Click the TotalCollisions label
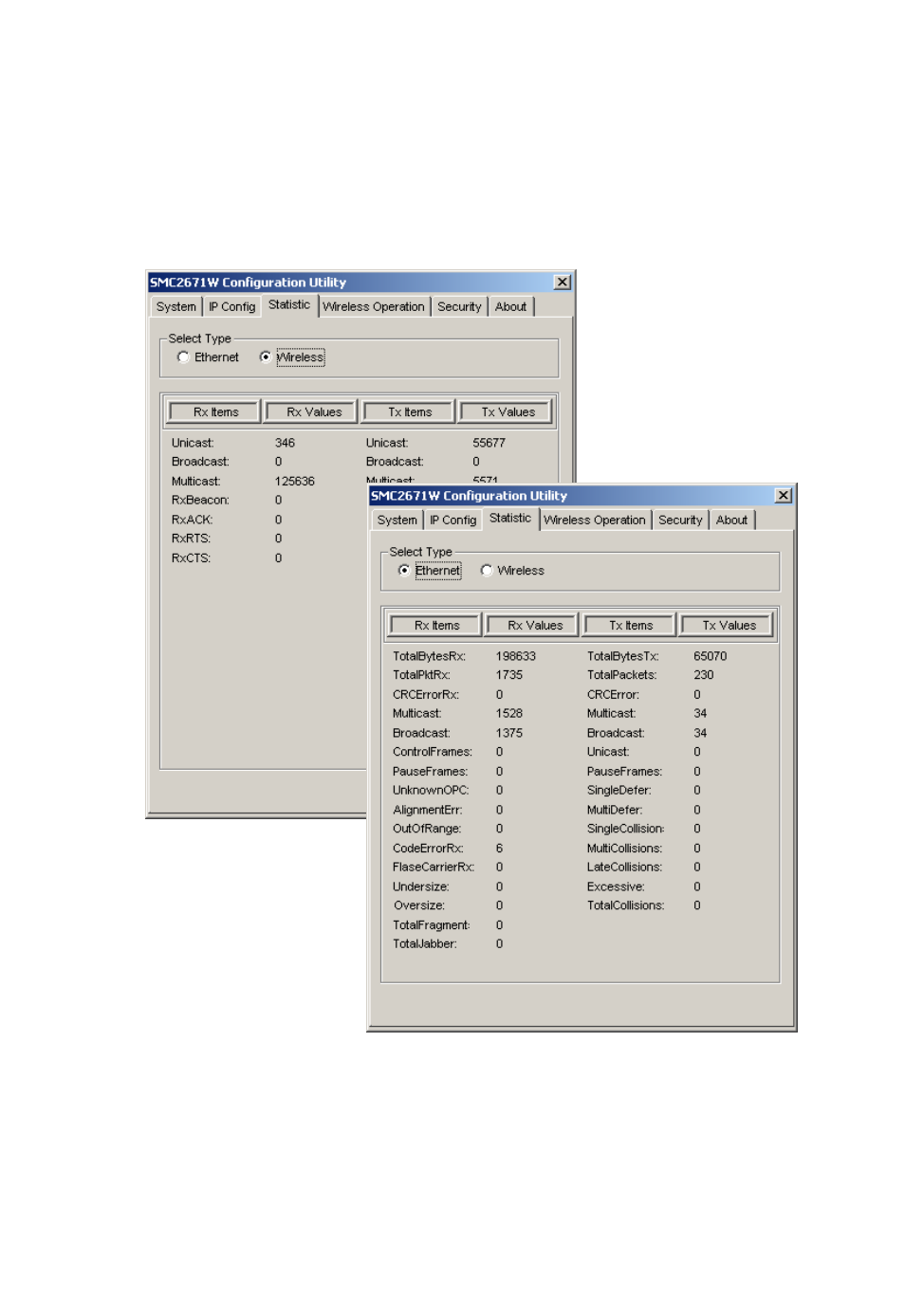 point(626,905)
